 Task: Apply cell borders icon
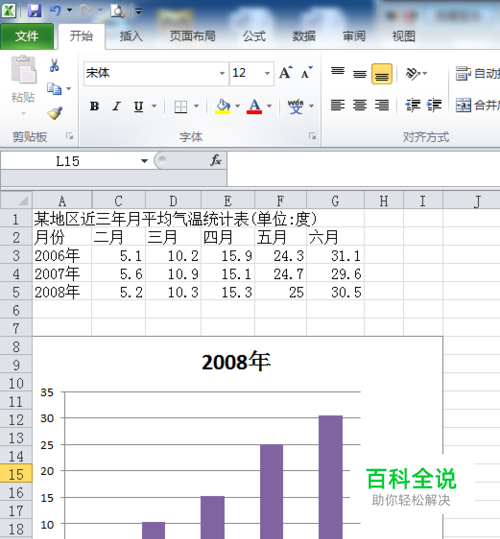click(x=181, y=107)
